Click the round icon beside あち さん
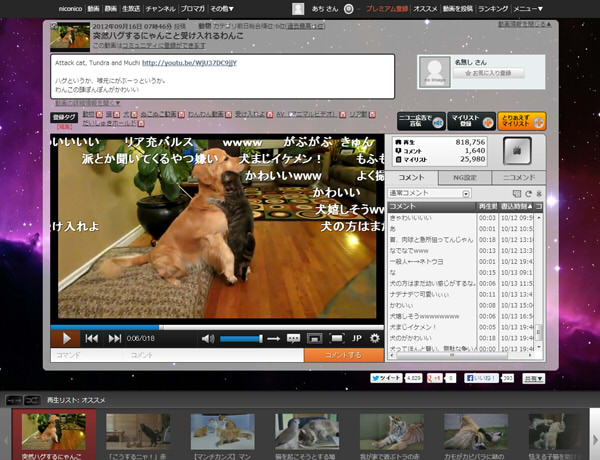 pyautogui.click(x=349, y=9)
